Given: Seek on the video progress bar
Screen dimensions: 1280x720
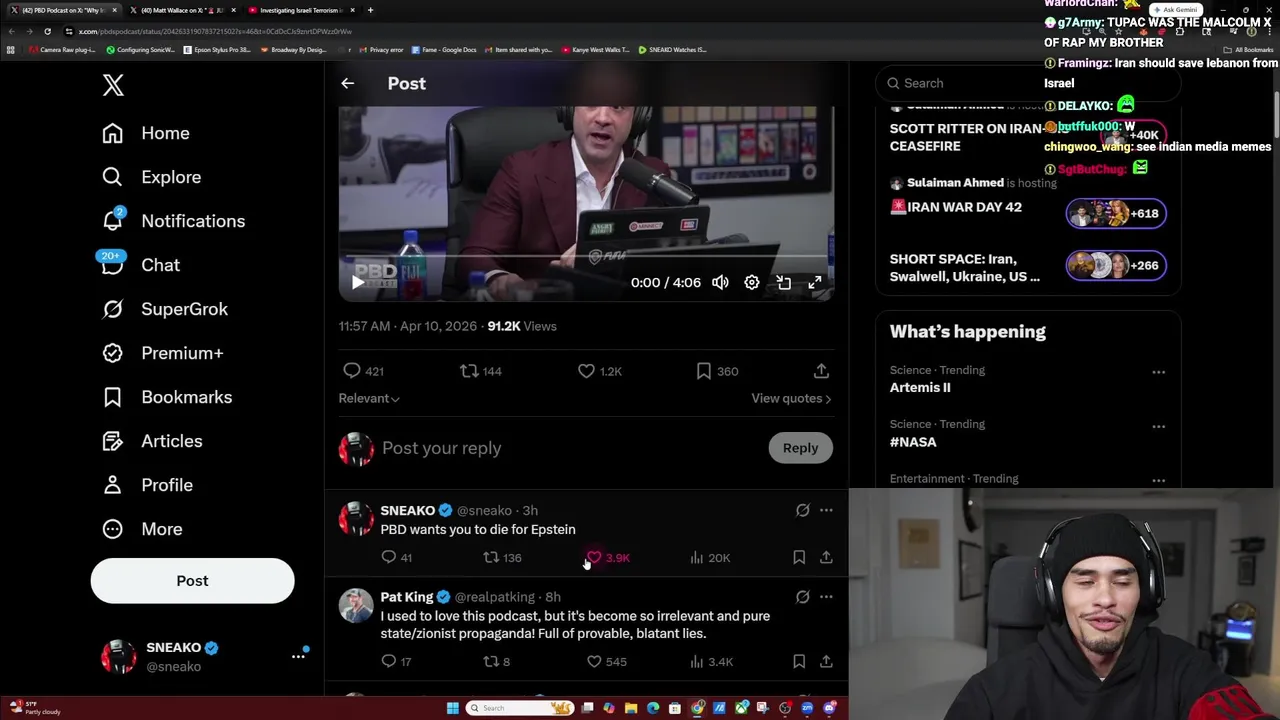Looking at the screenshot, I should [586, 258].
